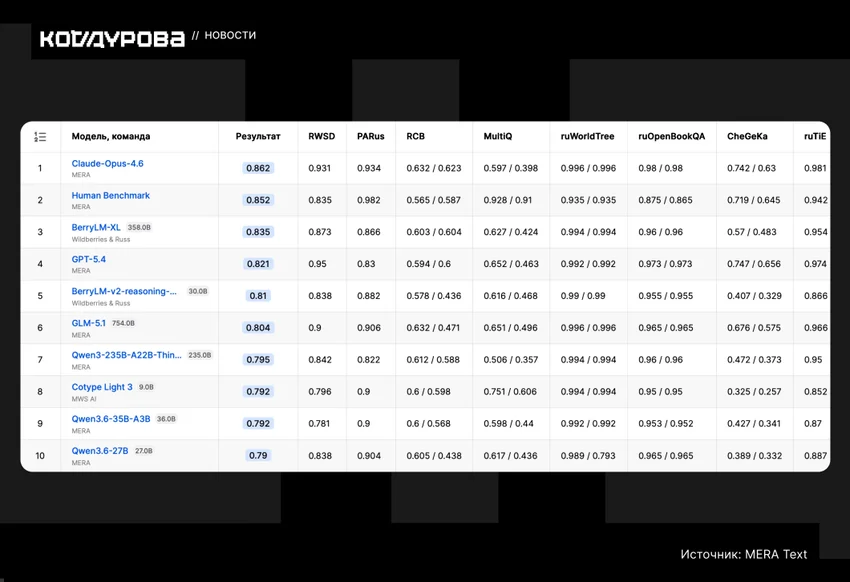Click the 9.0B size tag for Cotype Light 3
850x582 pixels.
pos(146,387)
